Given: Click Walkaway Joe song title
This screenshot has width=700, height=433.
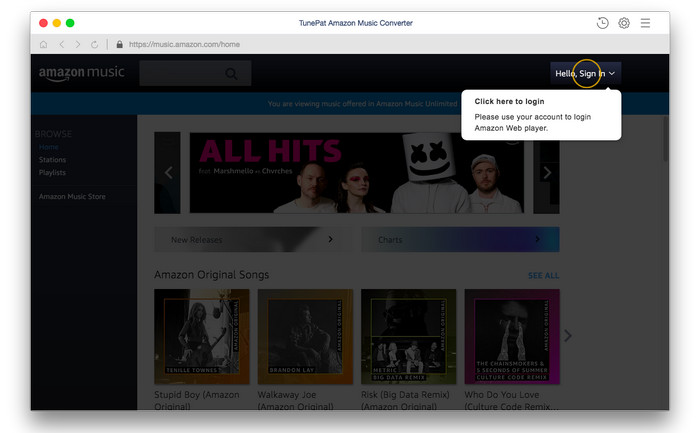Looking at the screenshot, I should (x=296, y=400).
